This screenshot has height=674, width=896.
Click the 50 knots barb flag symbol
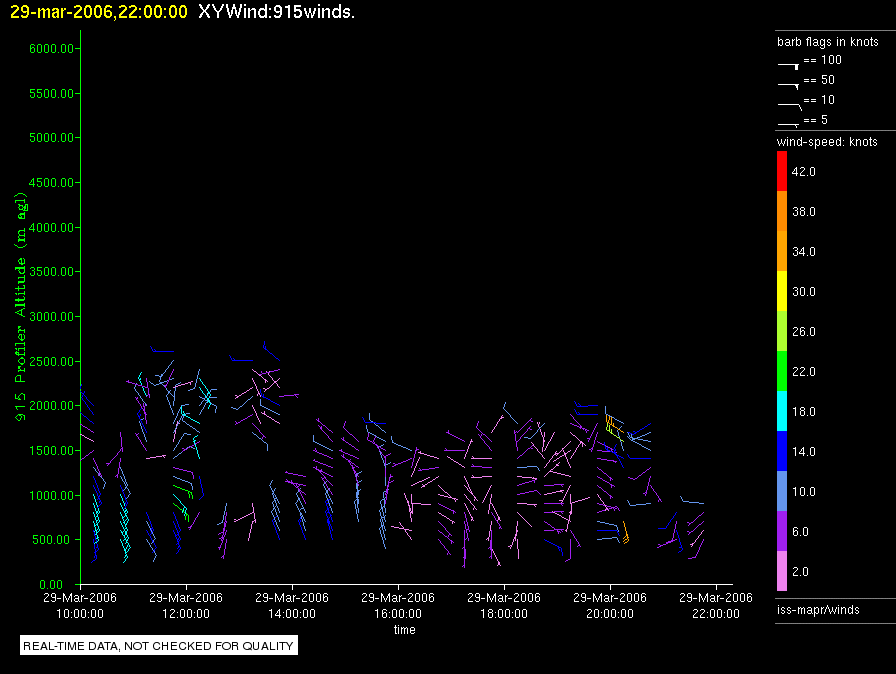[x=788, y=86]
